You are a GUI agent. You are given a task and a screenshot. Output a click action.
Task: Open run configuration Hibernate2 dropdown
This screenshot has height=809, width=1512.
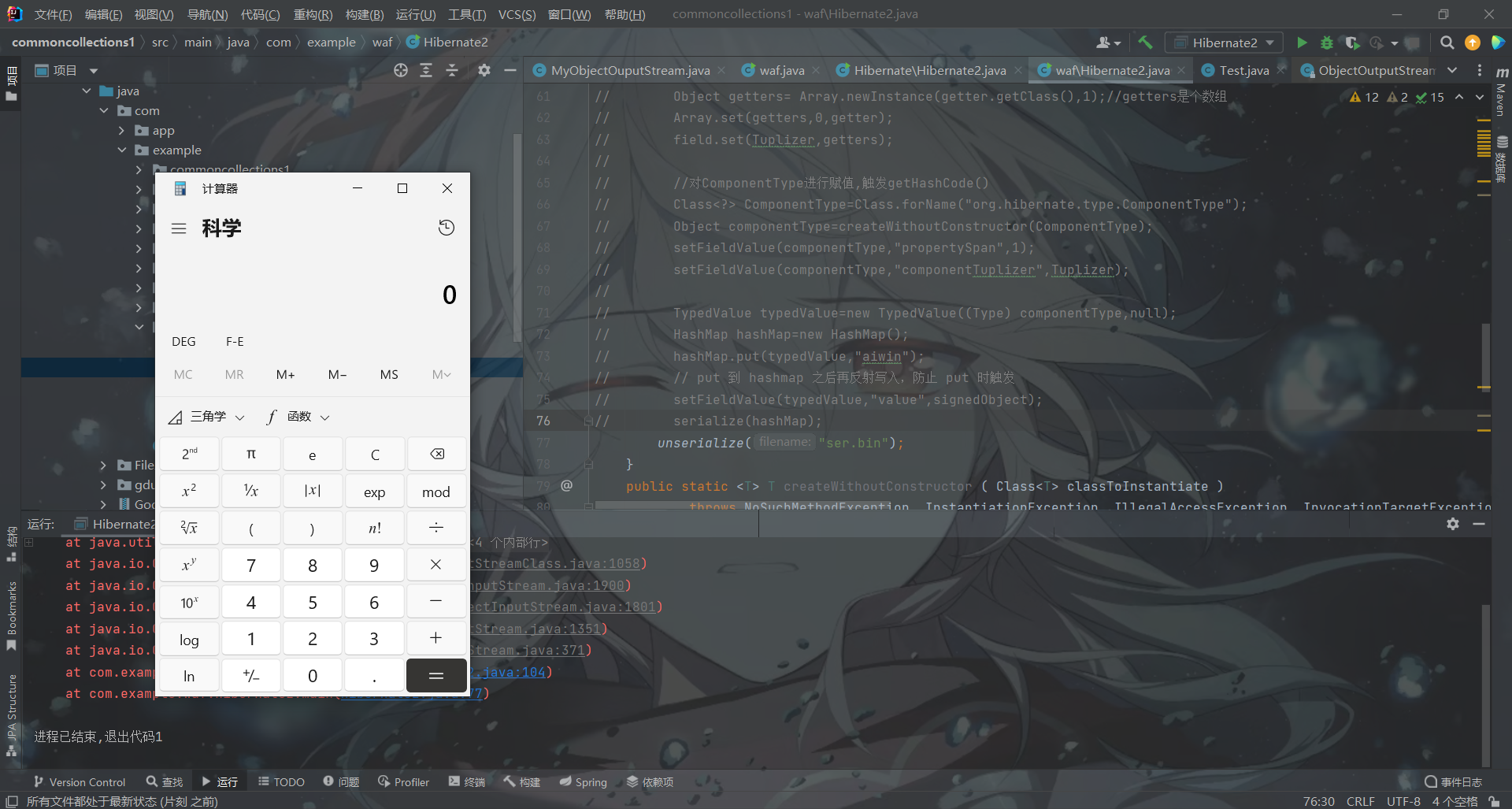[x=1224, y=43]
